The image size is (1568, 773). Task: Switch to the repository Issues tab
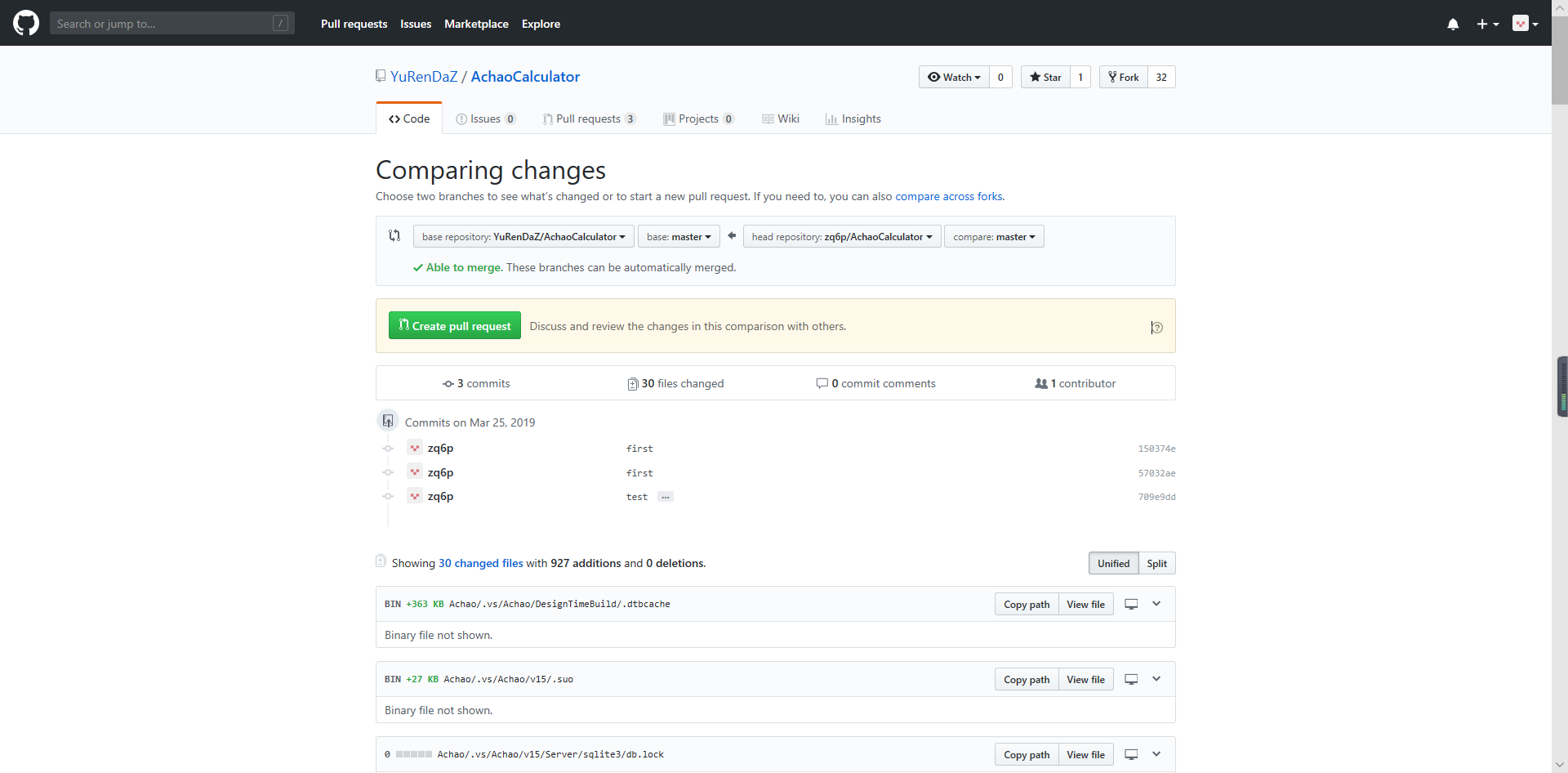click(485, 118)
